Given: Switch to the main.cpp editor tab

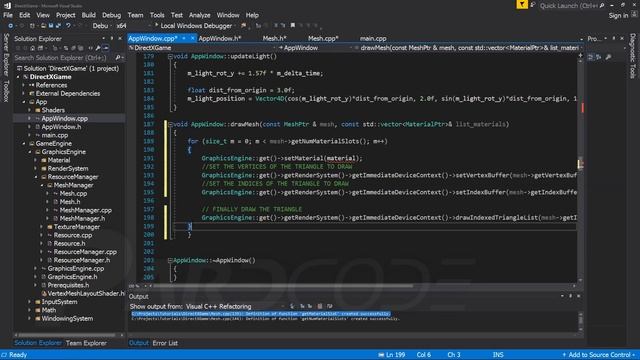Looking at the screenshot, I should tap(373, 38).
